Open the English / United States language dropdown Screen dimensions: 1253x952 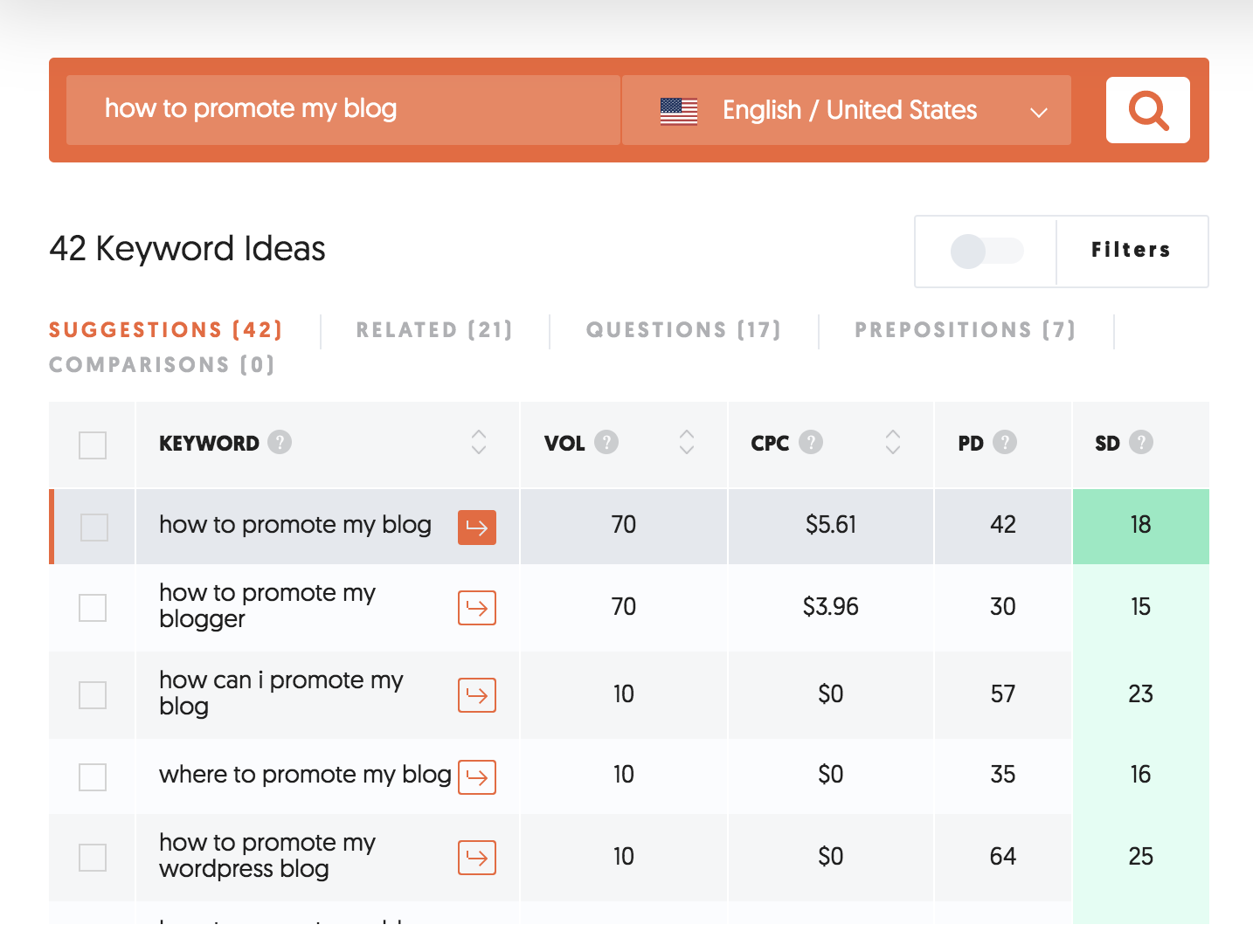pos(846,110)
